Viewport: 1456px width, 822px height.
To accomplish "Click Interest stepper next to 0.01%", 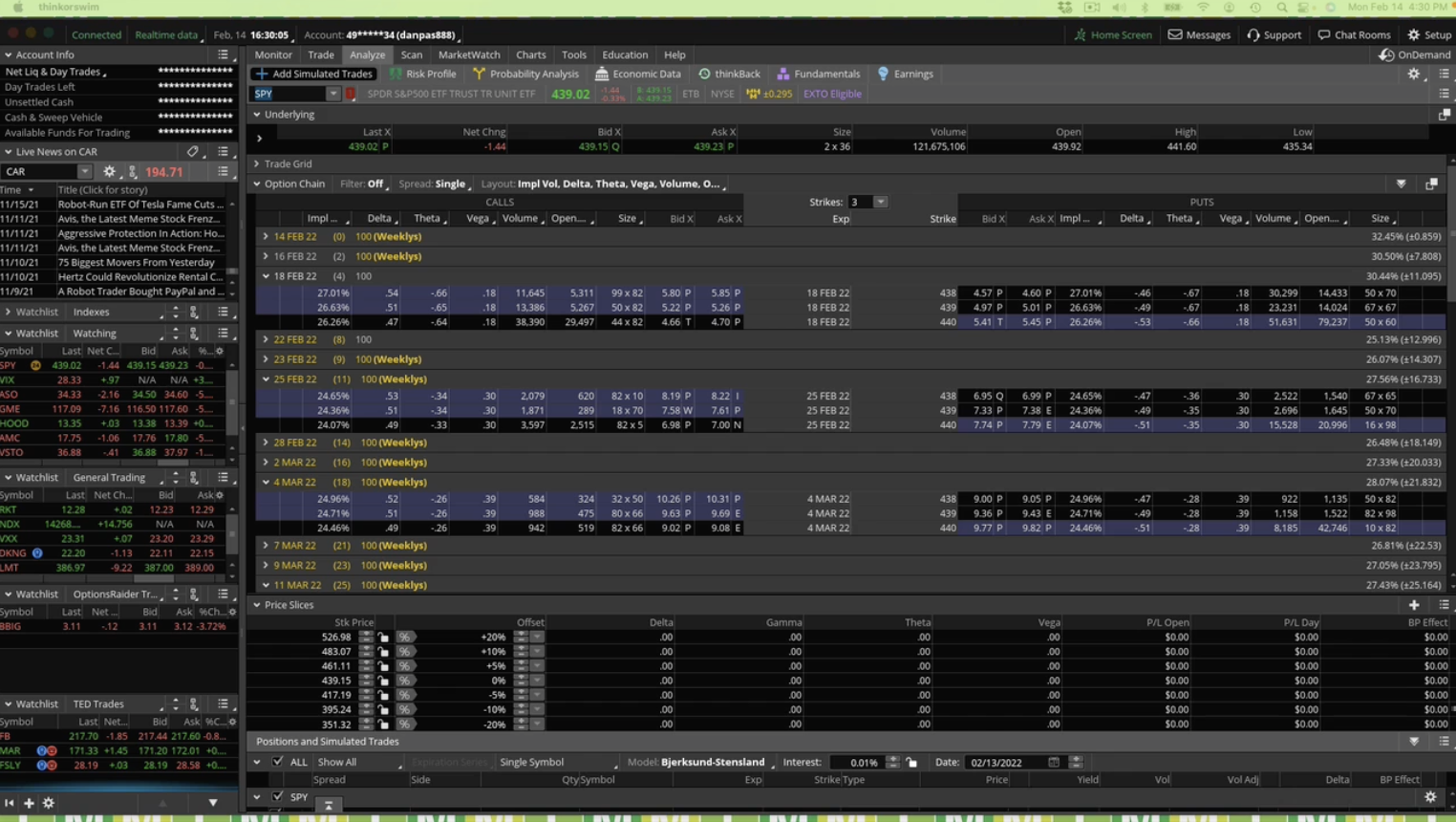I will (x=893, y=762).
